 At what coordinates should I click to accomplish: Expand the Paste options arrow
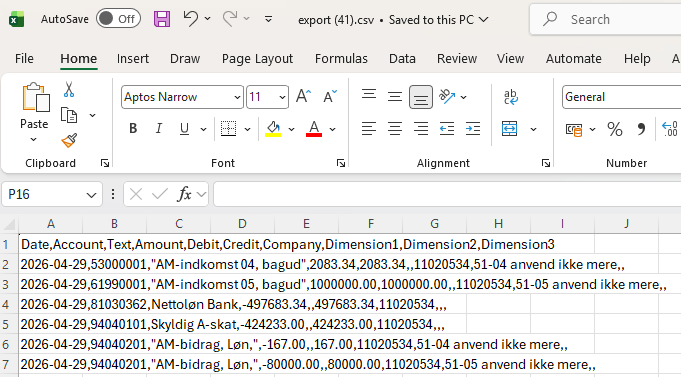tap(34, 139)
